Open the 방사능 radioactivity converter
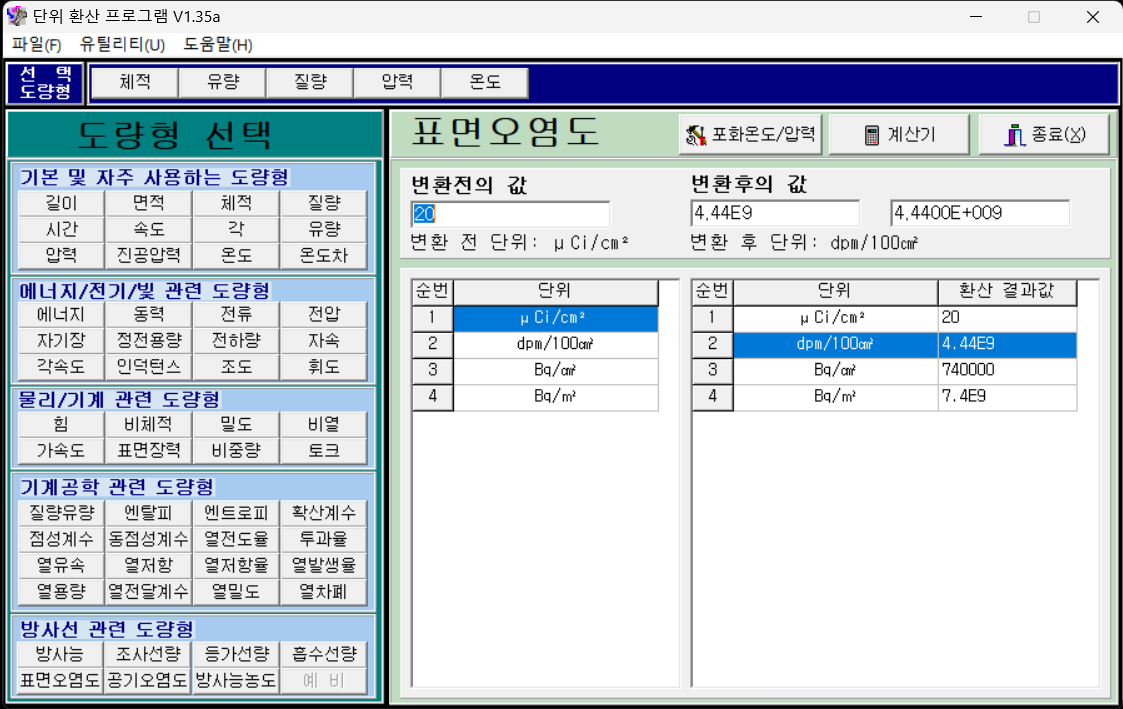Image resolution: width=1123 pixels, height=709 pixels. pyautogui.click(x=59, y=654)
